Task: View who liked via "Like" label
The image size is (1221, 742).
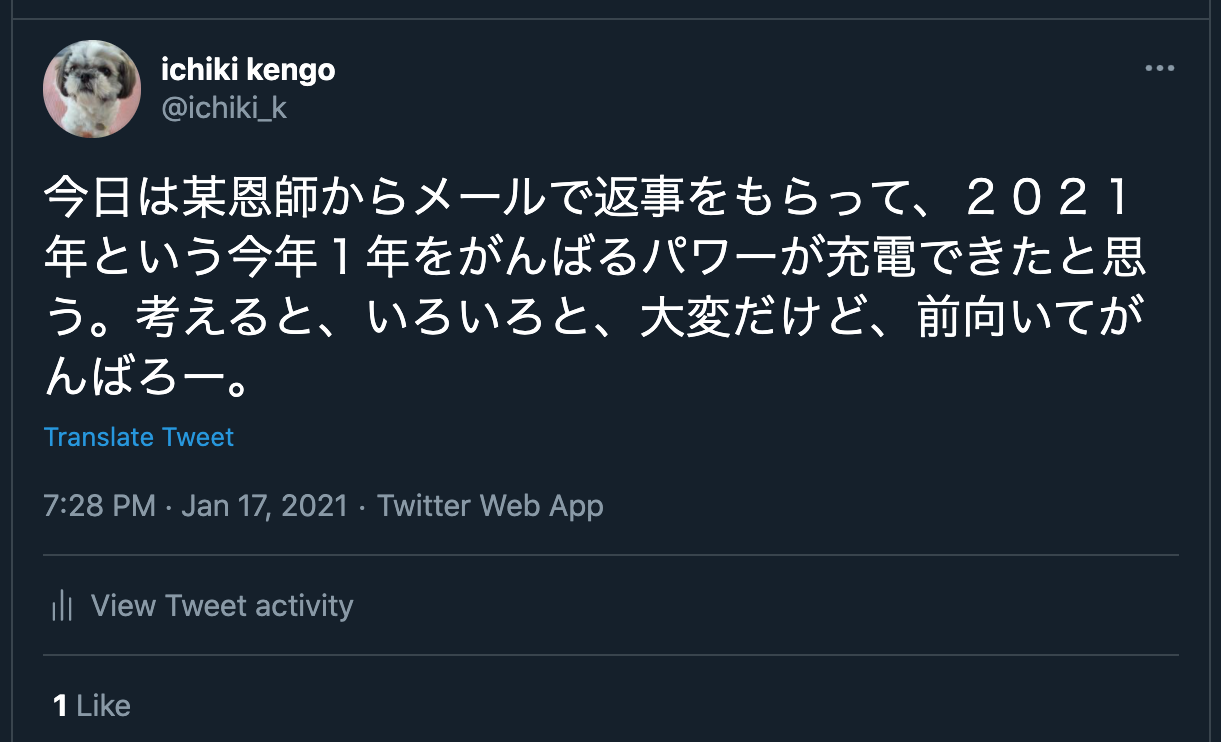Action: tap(103, 706)
